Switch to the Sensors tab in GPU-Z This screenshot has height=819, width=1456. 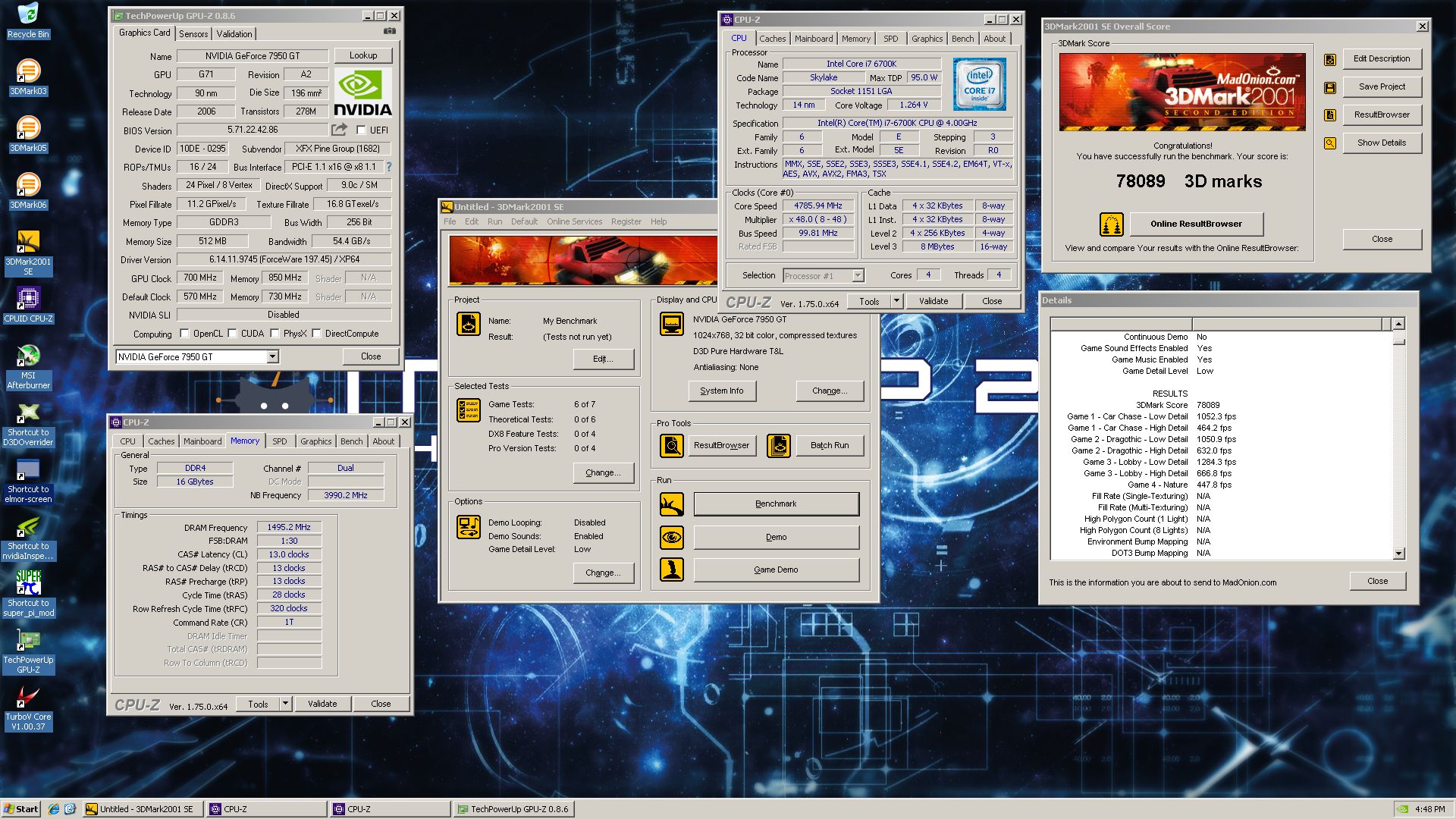(193, 34)
